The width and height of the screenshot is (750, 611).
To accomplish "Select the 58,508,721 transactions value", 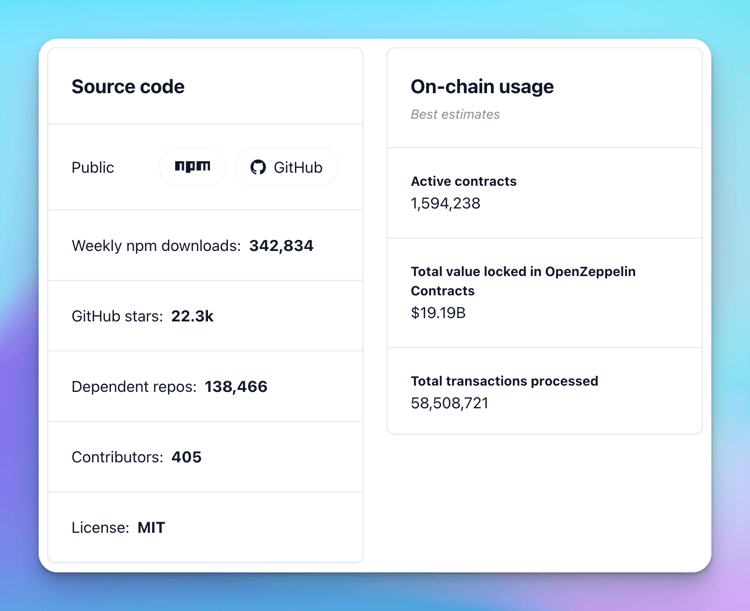I will click(450, 403).
